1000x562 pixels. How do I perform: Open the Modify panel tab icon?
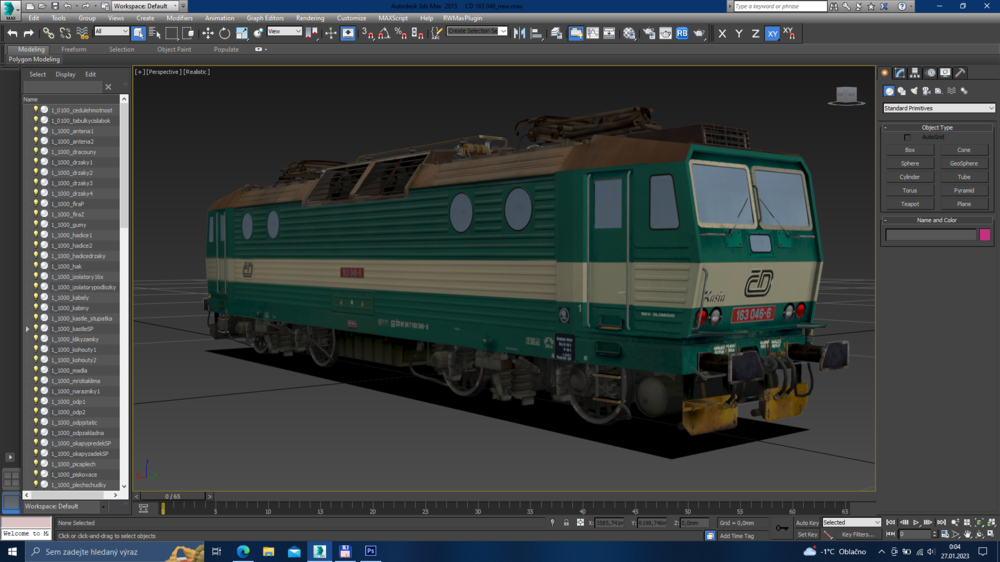point(900,73)
